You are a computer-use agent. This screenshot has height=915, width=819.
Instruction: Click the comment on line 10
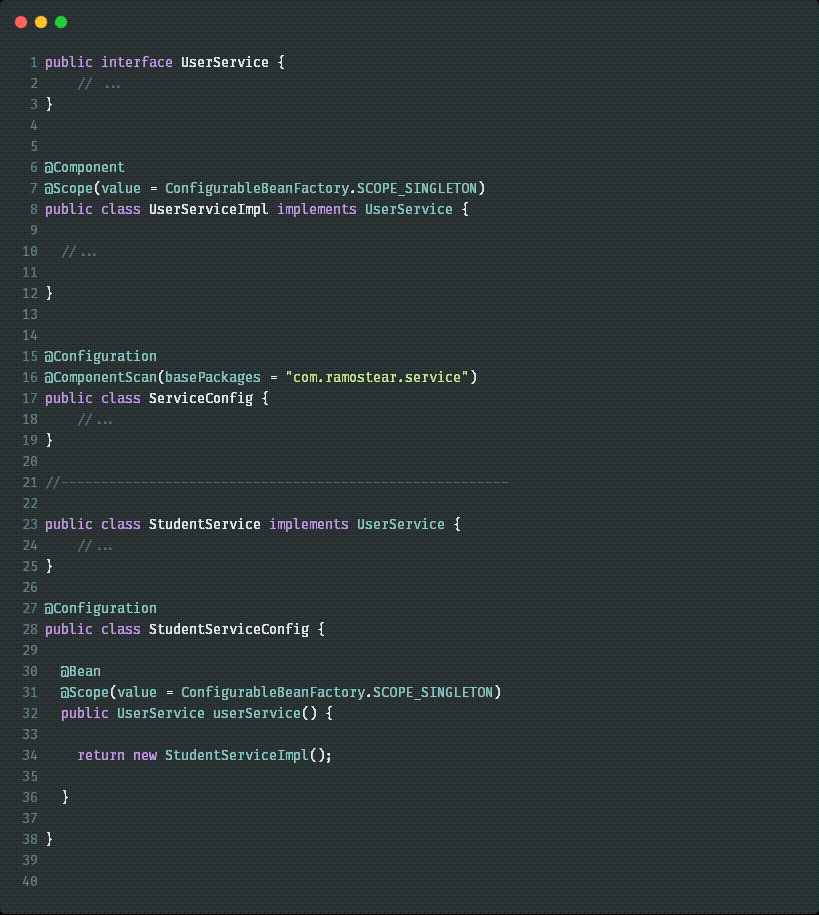click(79, 252)
